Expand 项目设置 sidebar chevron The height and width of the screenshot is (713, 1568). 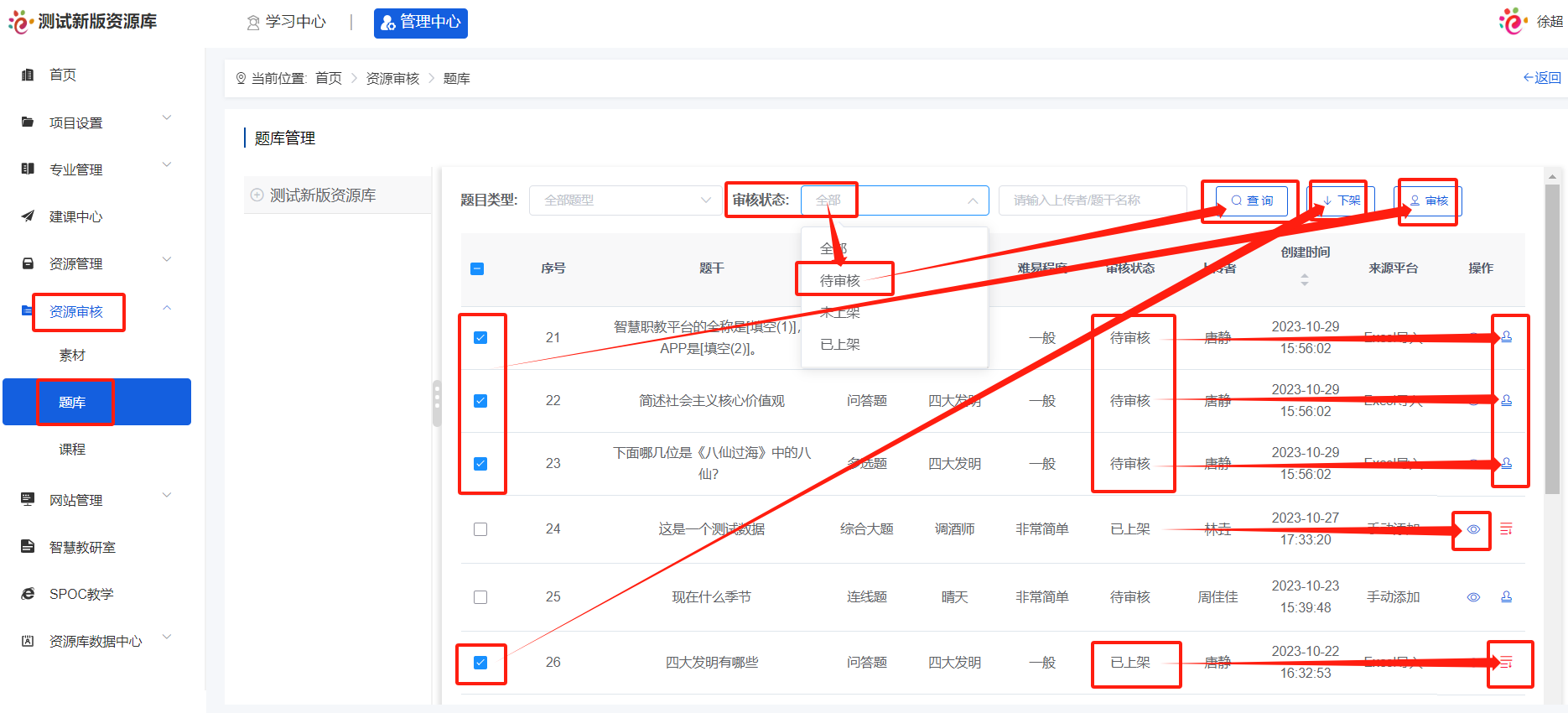[167, 117]
